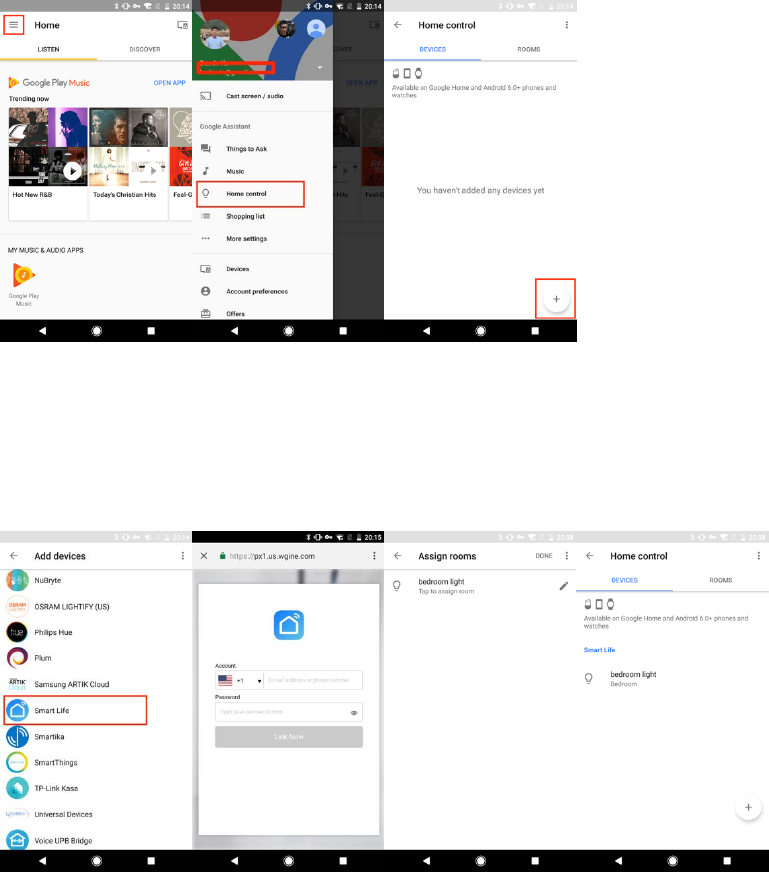Open More settings in drawer

coord(262,239)
